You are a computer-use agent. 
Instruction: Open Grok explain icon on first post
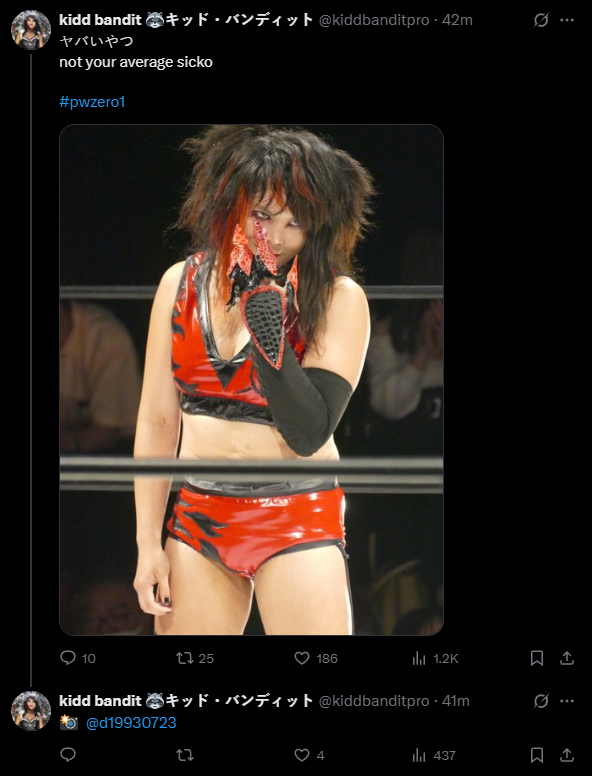click(x=541, y=20)
